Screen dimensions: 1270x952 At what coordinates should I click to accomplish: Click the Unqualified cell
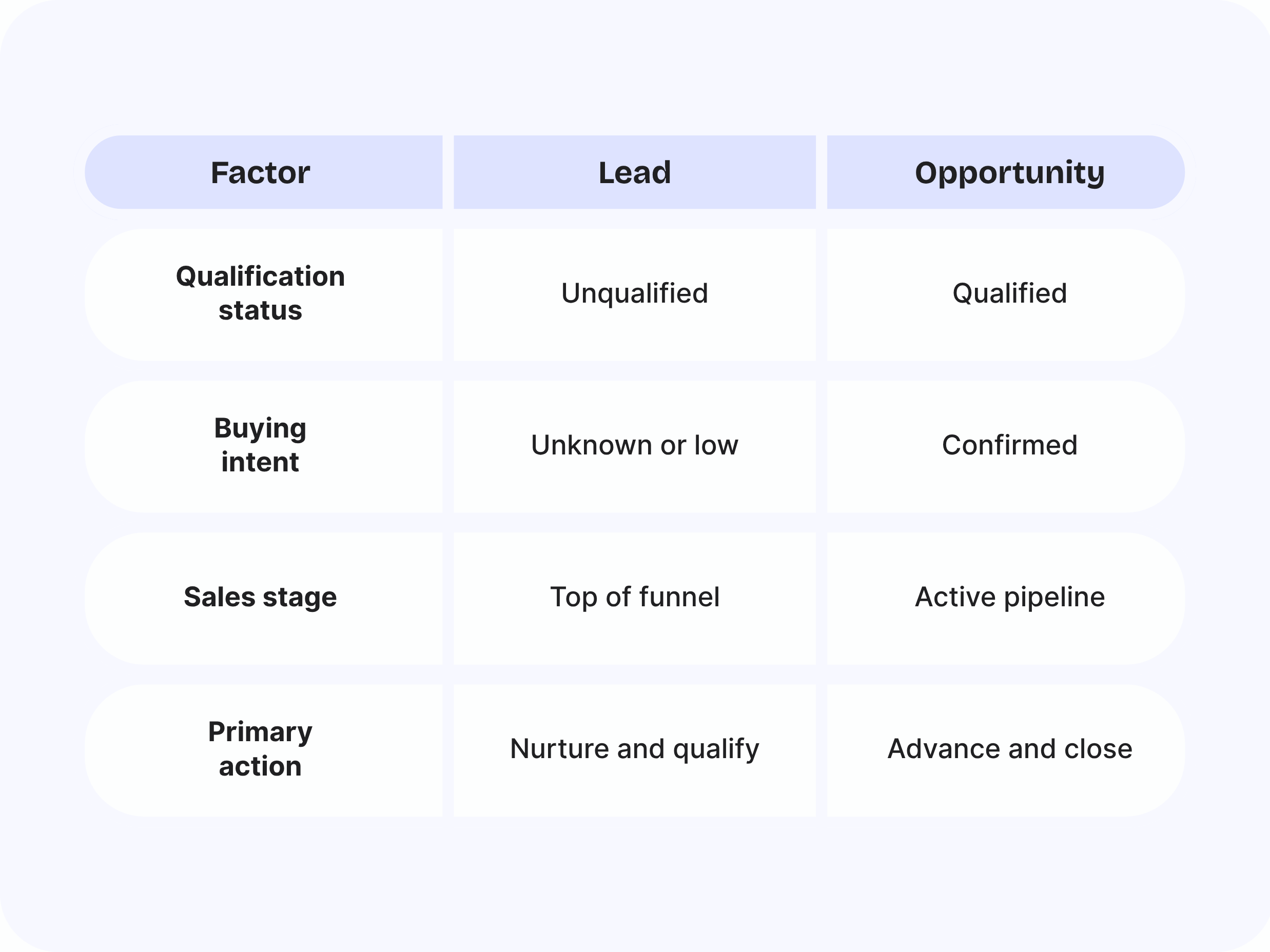(634, 295)
